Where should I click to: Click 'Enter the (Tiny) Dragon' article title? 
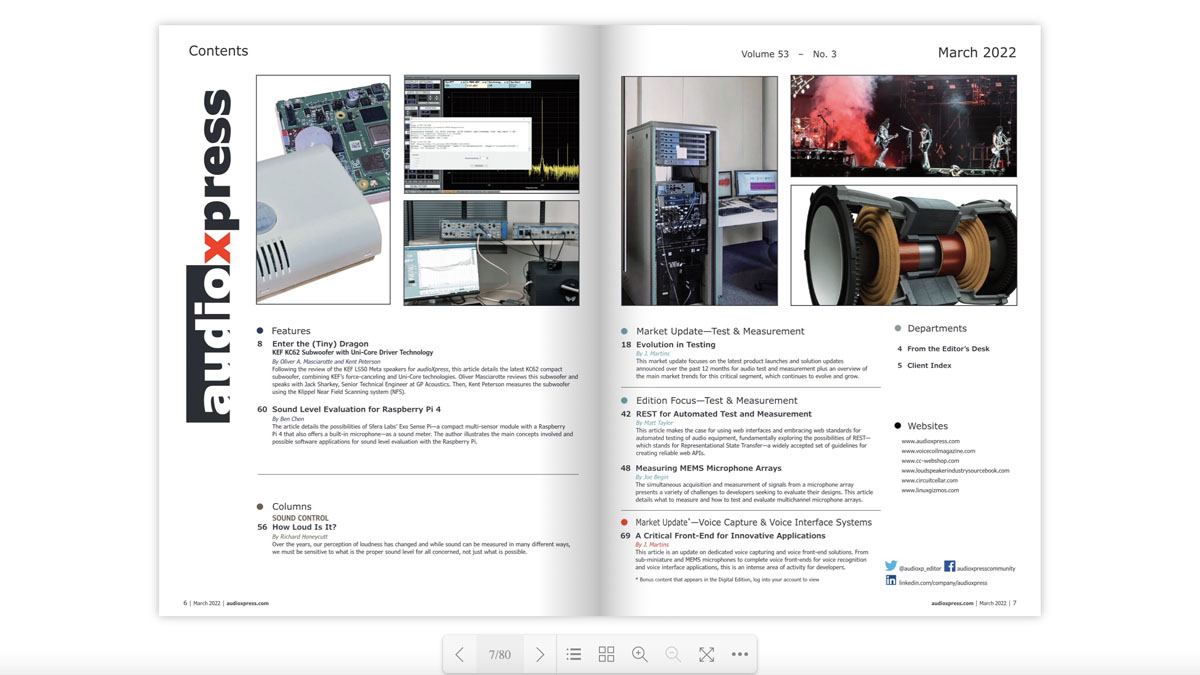coord(320,344)
